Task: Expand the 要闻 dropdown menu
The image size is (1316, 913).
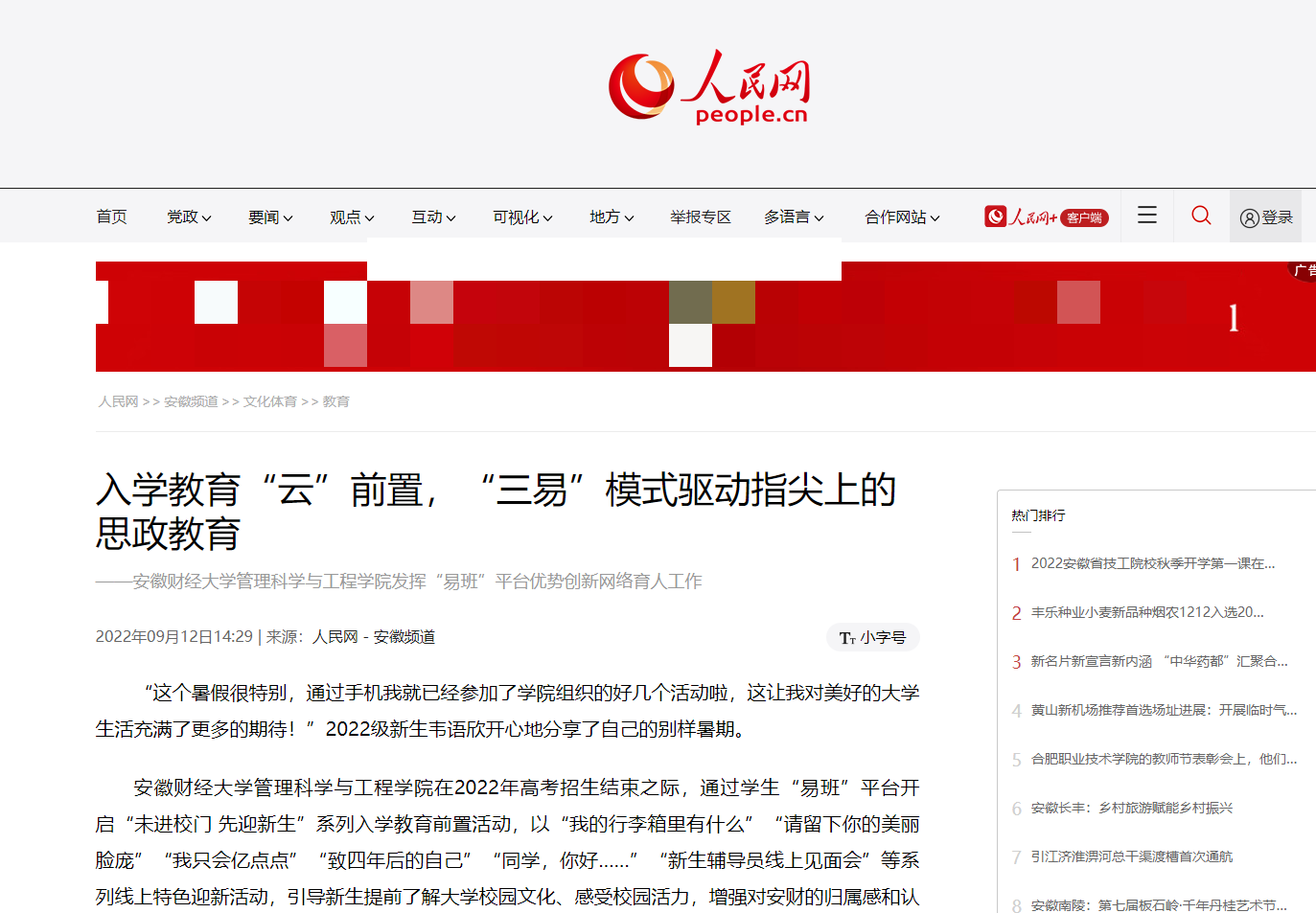Action: pos(269,217)
